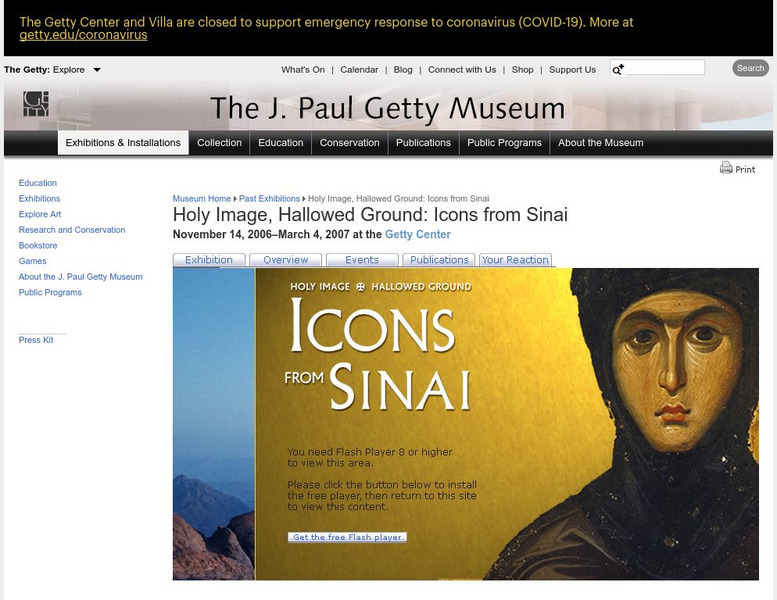Switch to Your Reaction tab
This screenshot has width=777, height=600.
(515, 260)
